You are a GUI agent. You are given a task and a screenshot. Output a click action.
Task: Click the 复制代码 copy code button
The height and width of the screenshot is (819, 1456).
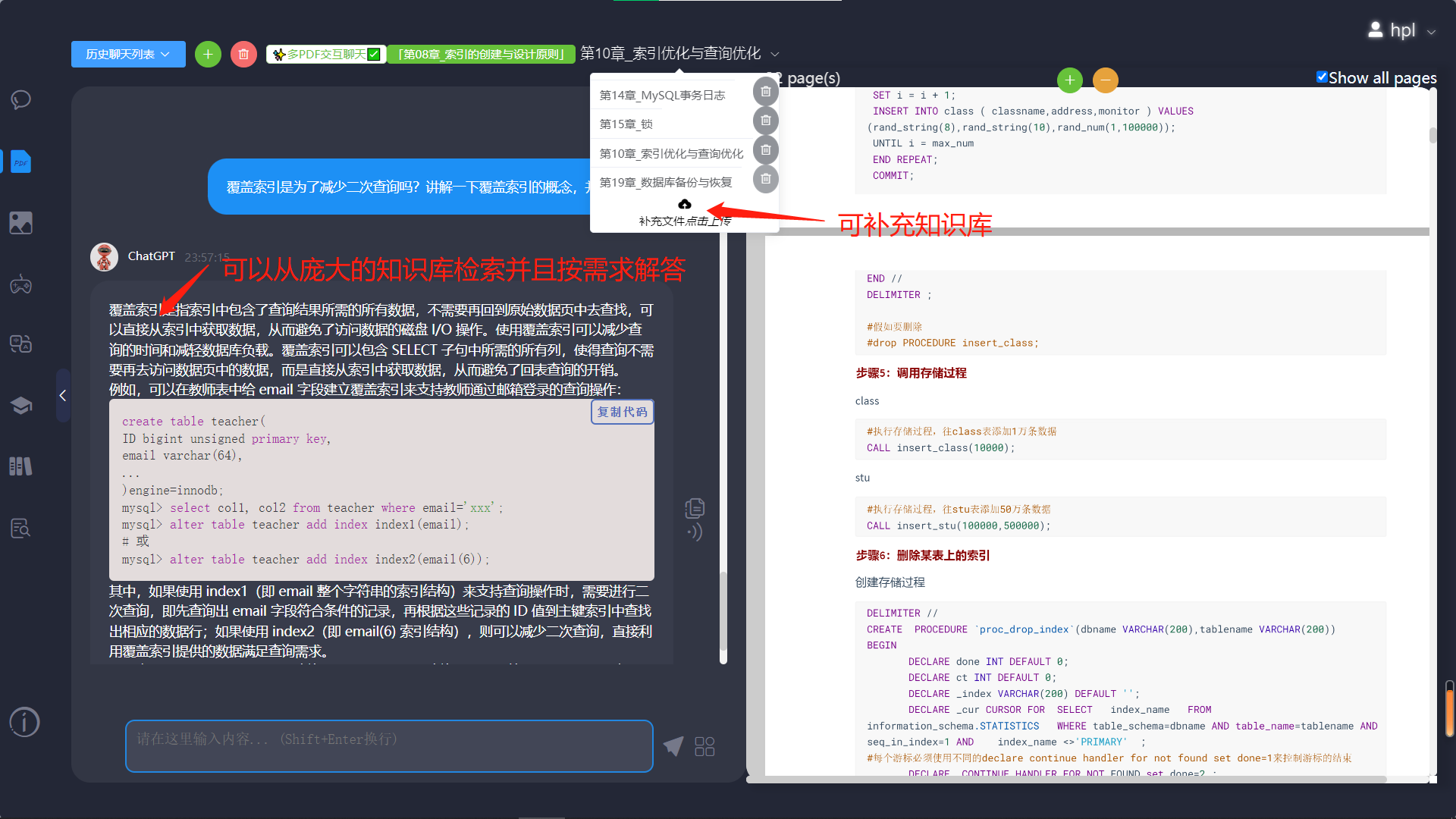point(622,412)
